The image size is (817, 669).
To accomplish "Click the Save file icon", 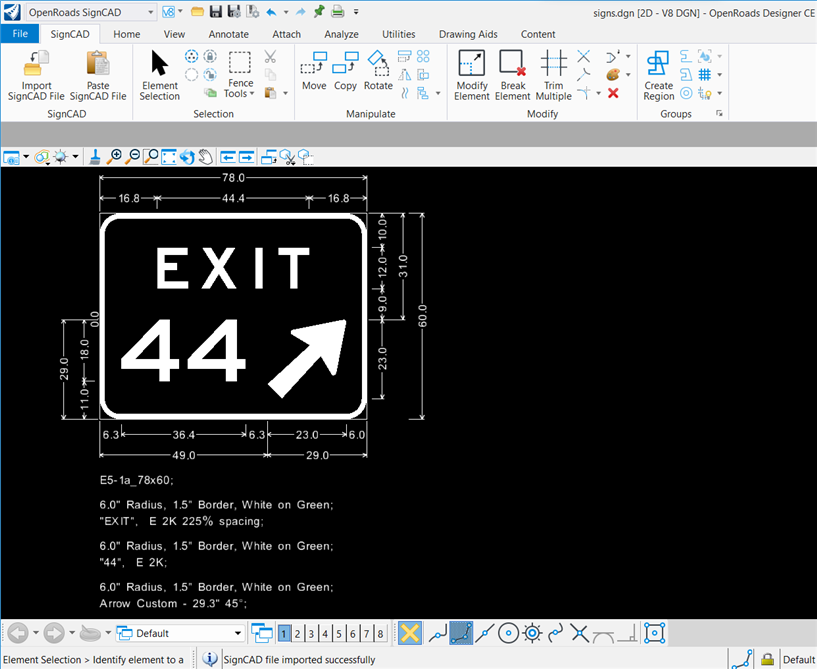I will coord(216,11).
